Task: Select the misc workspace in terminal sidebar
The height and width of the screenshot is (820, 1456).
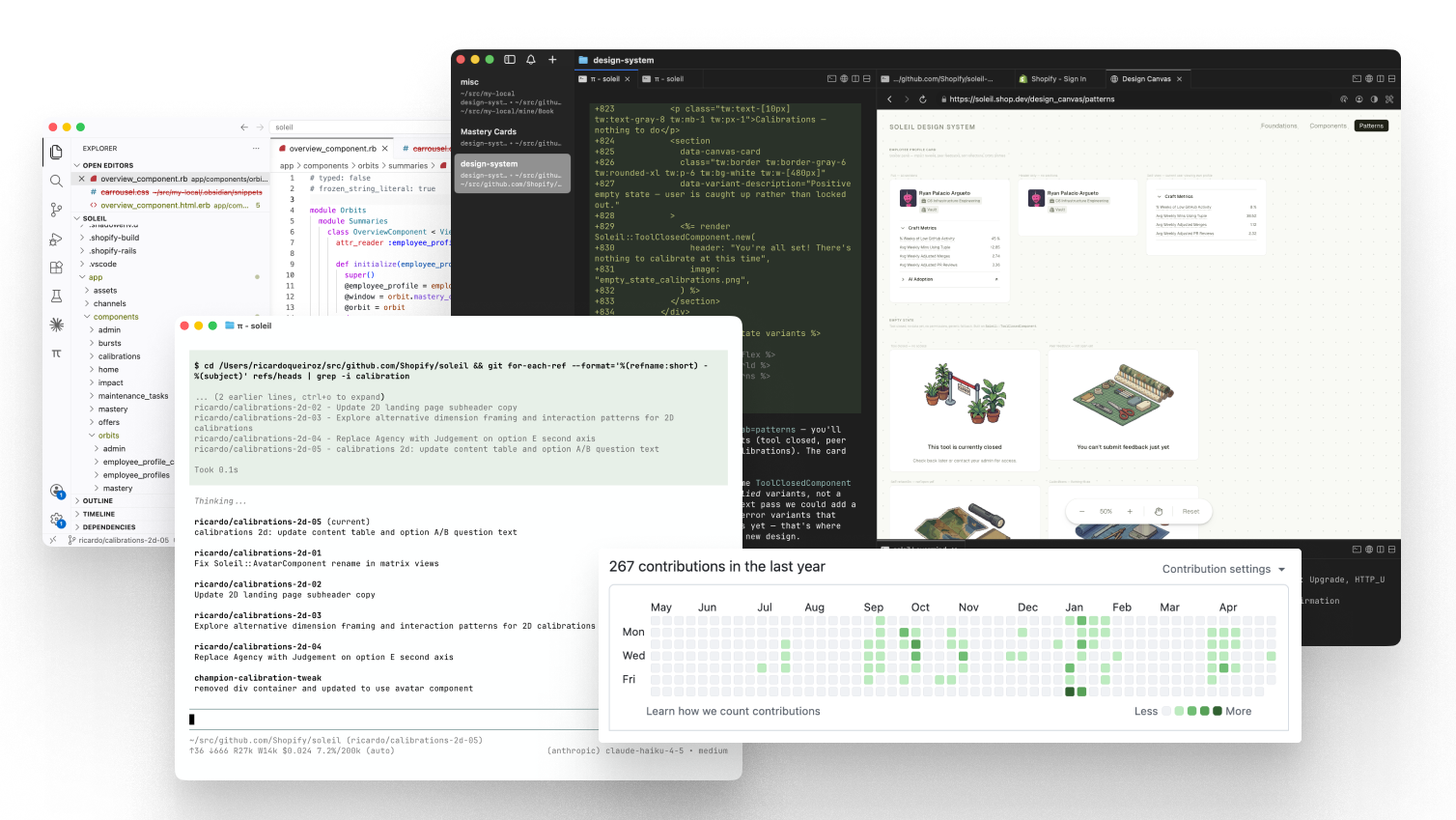Action: (x=512, y=97)
